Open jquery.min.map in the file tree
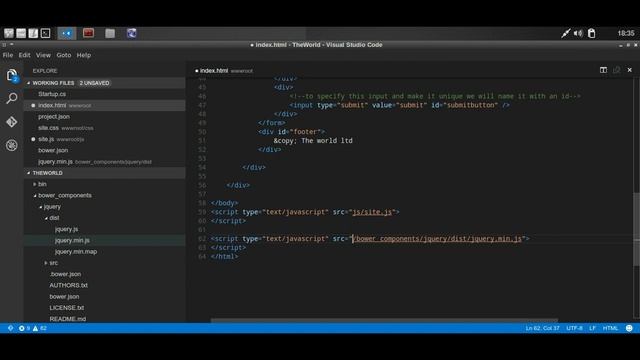 pyautogui.click(x=76, y=251)
